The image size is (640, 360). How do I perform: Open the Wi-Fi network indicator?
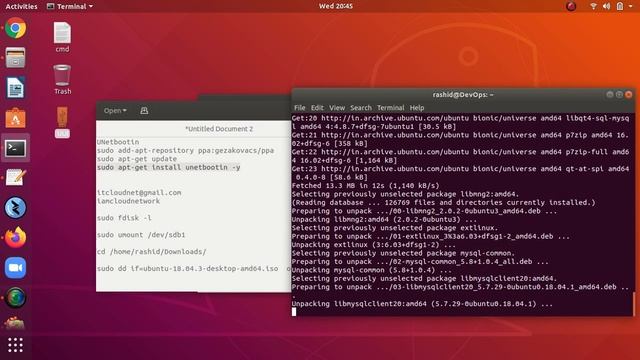coord(593,6)
